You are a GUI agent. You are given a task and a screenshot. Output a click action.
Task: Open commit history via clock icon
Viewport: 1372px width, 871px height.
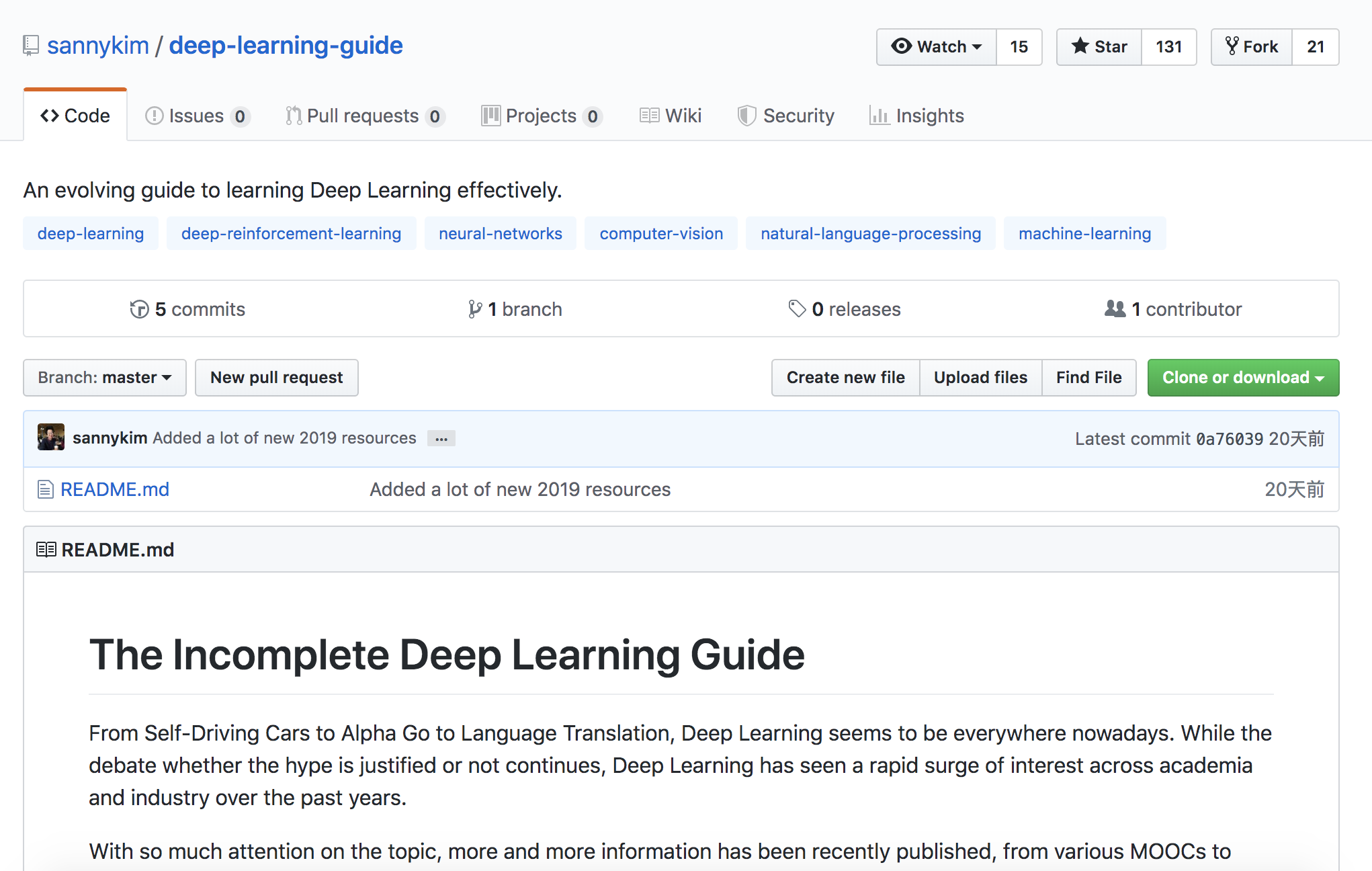(x=139, y=309)
